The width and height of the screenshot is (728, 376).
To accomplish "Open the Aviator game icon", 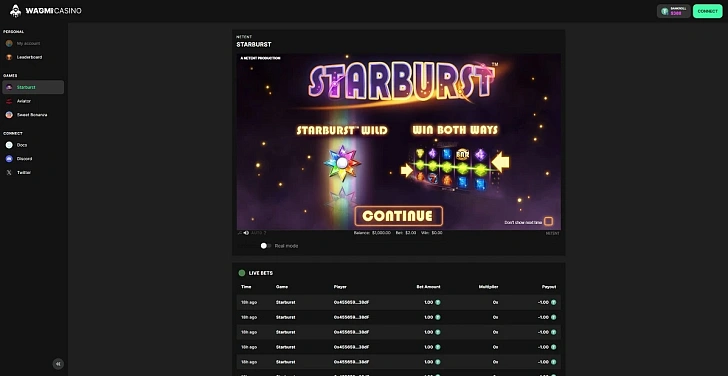I will [9, 101].
